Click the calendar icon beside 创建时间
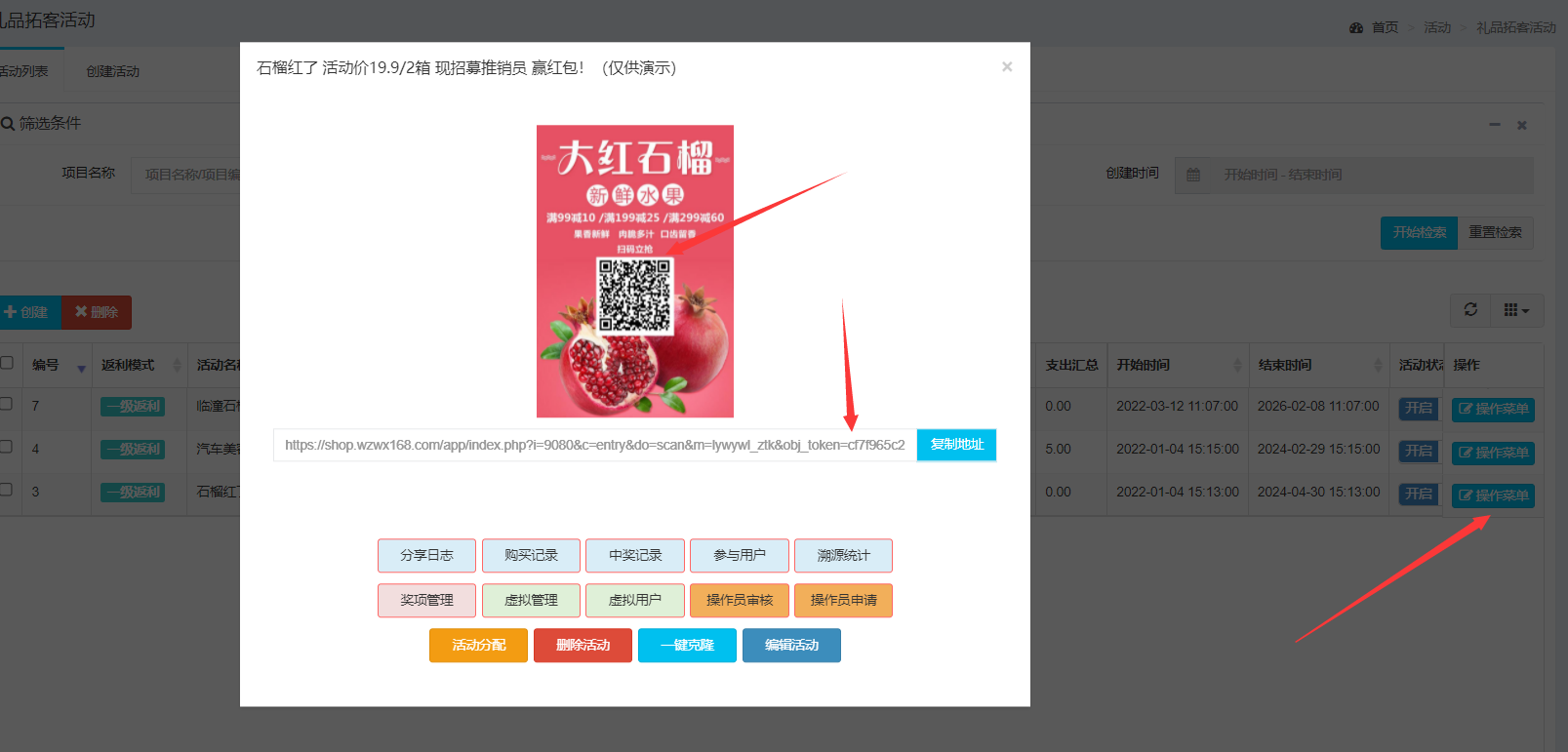 click(1192, 175)
